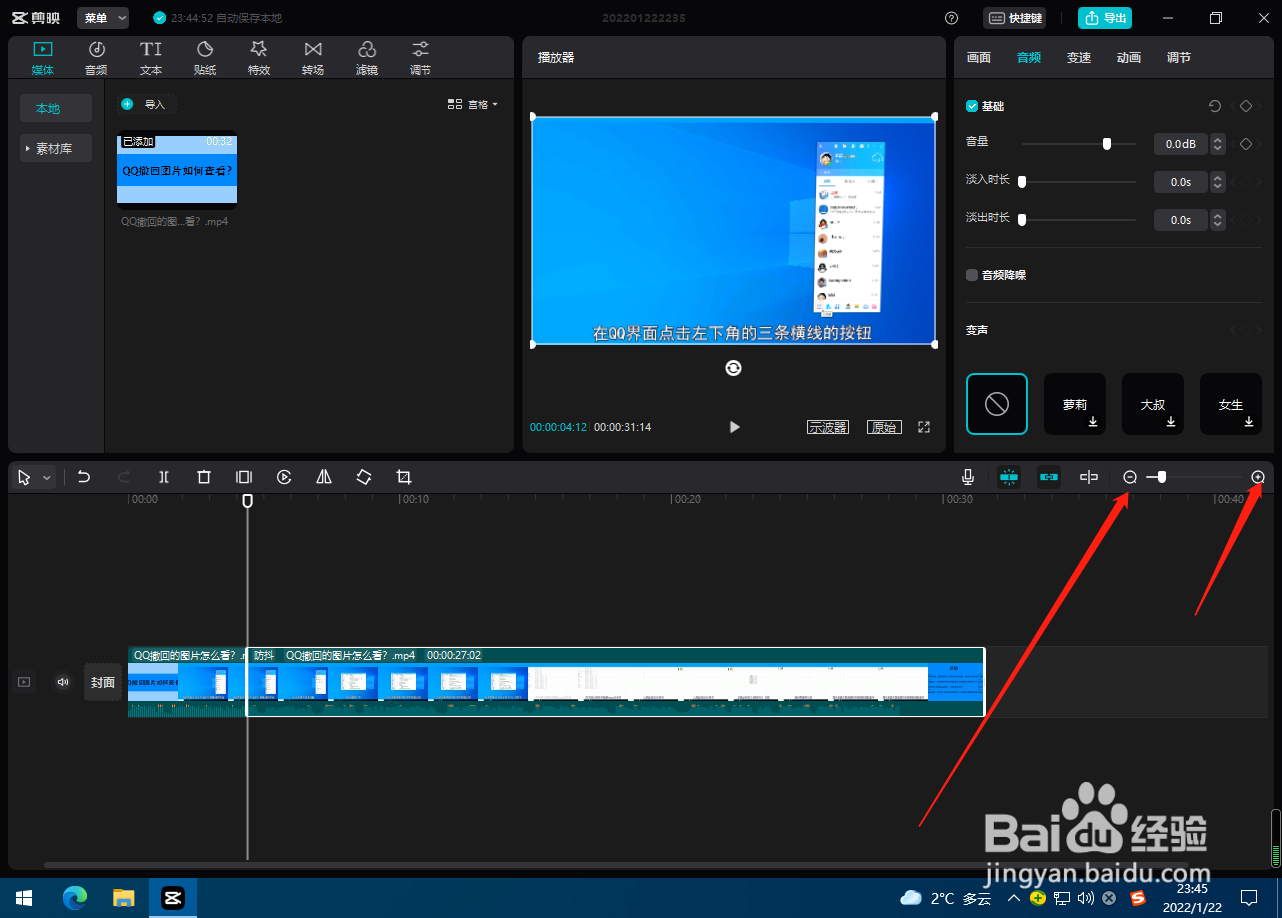Viewport: 1282px width, 918px height.
Task: Enable the 音频降噪 noise reduction checkbox
Action: coord(972,275)
